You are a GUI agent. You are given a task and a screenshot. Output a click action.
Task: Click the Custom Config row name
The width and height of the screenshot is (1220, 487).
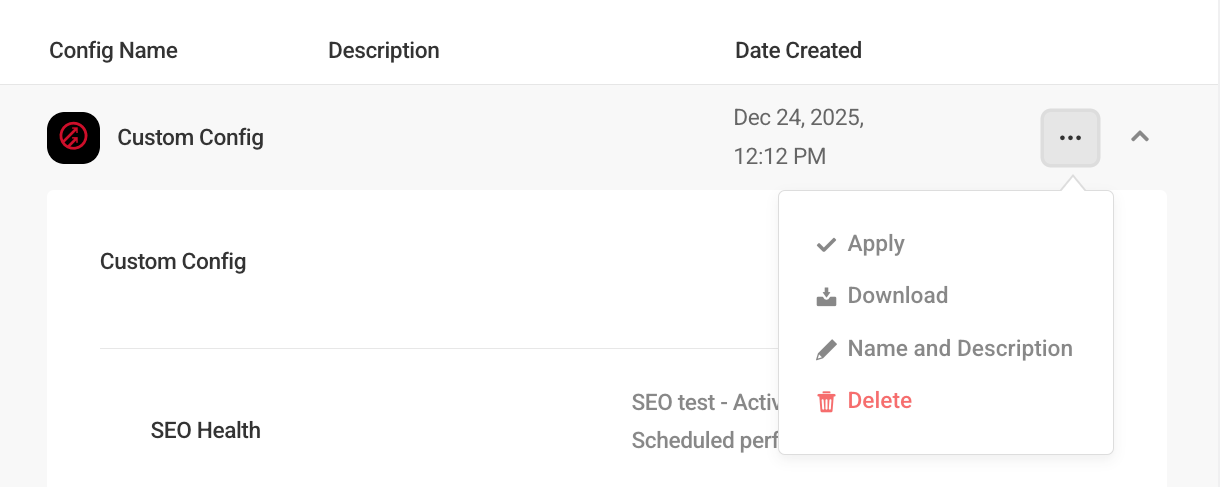(x=190, y=138)
